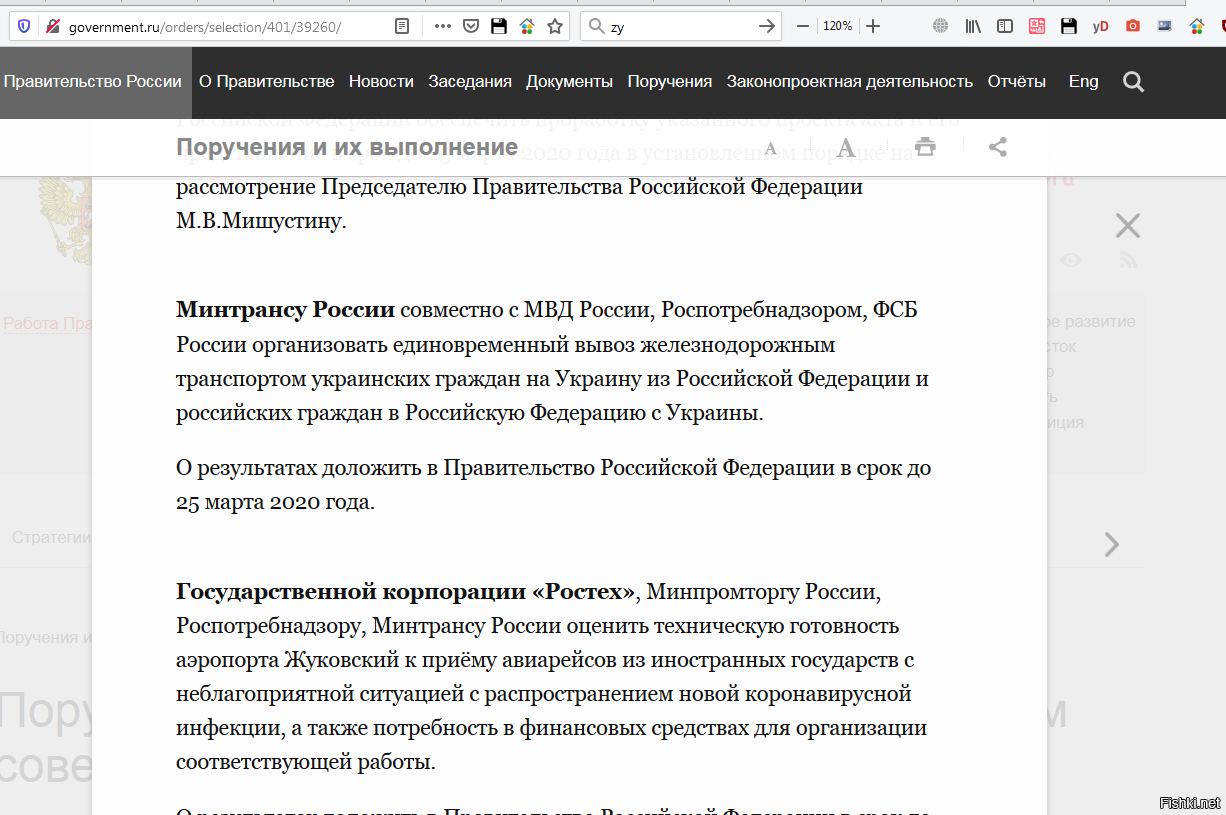The image size is (1226, 815).
Task: Click the tracking protection shield icon
Action: coord(24,26)
